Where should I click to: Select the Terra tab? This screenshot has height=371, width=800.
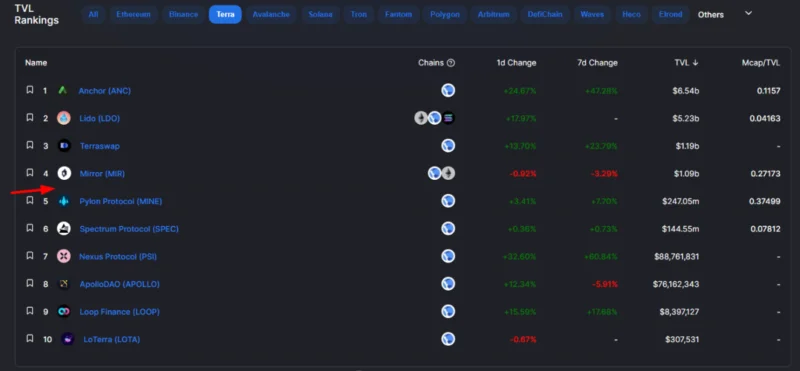(x=225, y=14)
